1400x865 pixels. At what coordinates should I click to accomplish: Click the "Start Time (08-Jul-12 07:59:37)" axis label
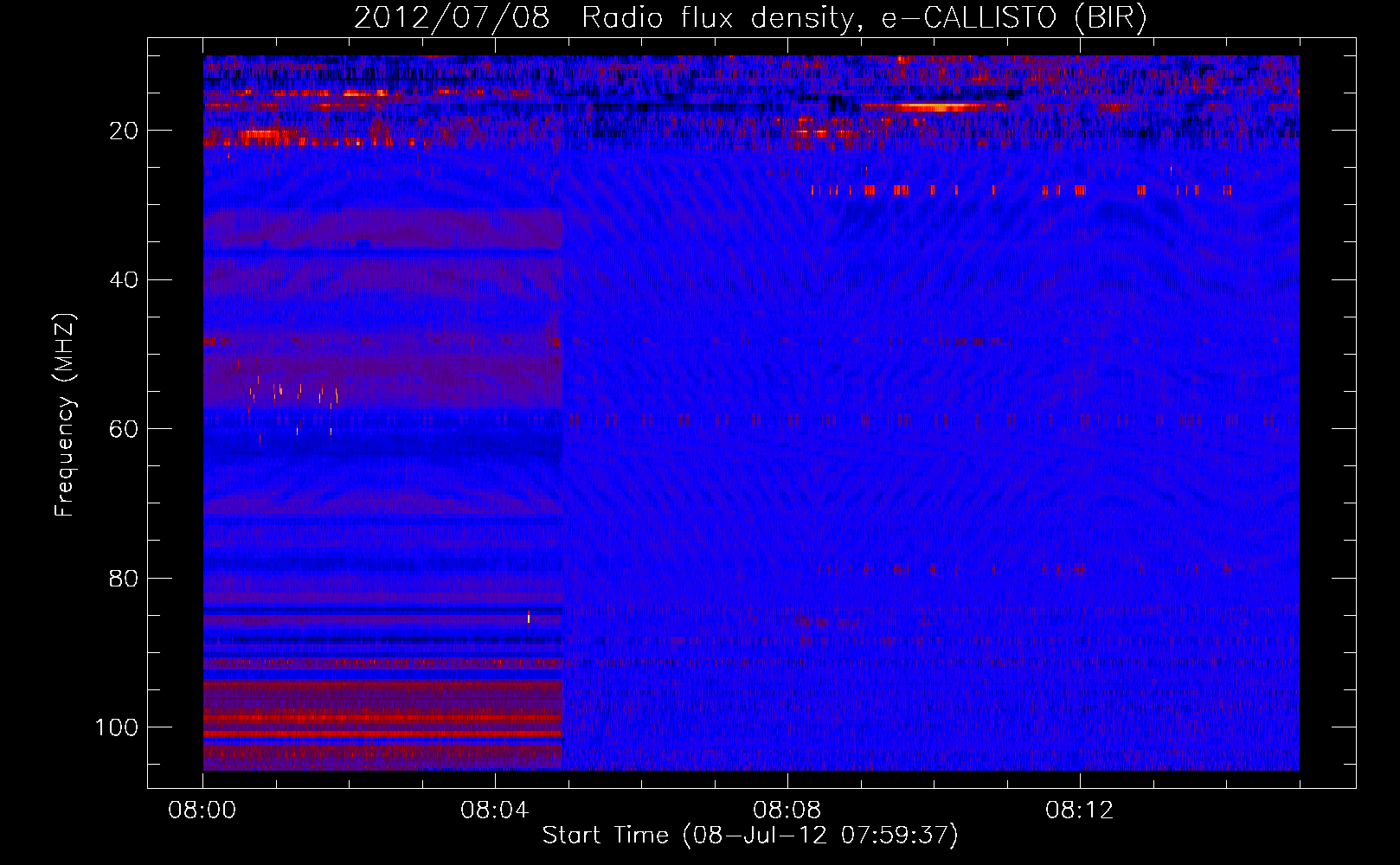(x=750, y=836)
